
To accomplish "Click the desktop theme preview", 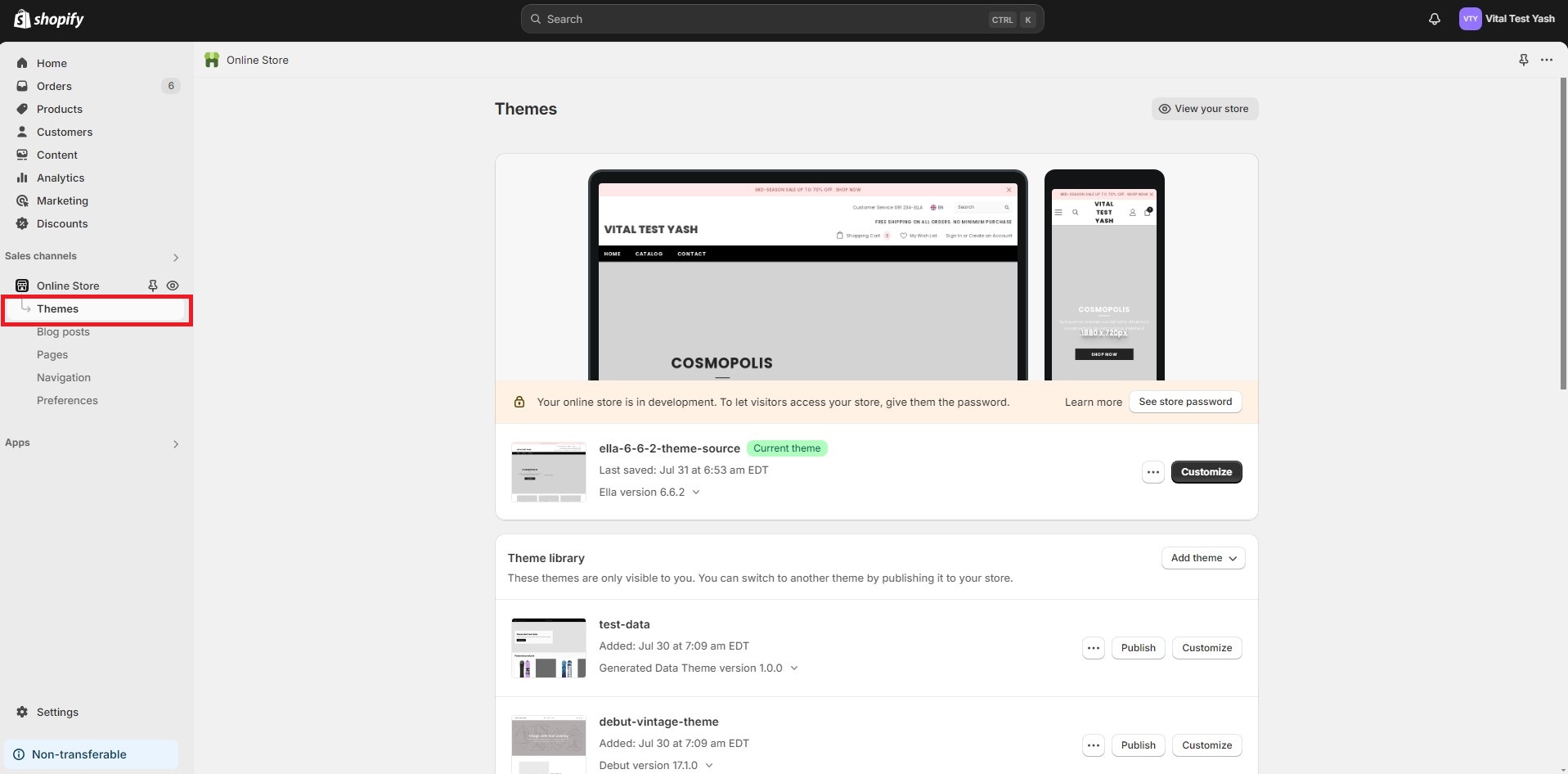I will 808,276.
